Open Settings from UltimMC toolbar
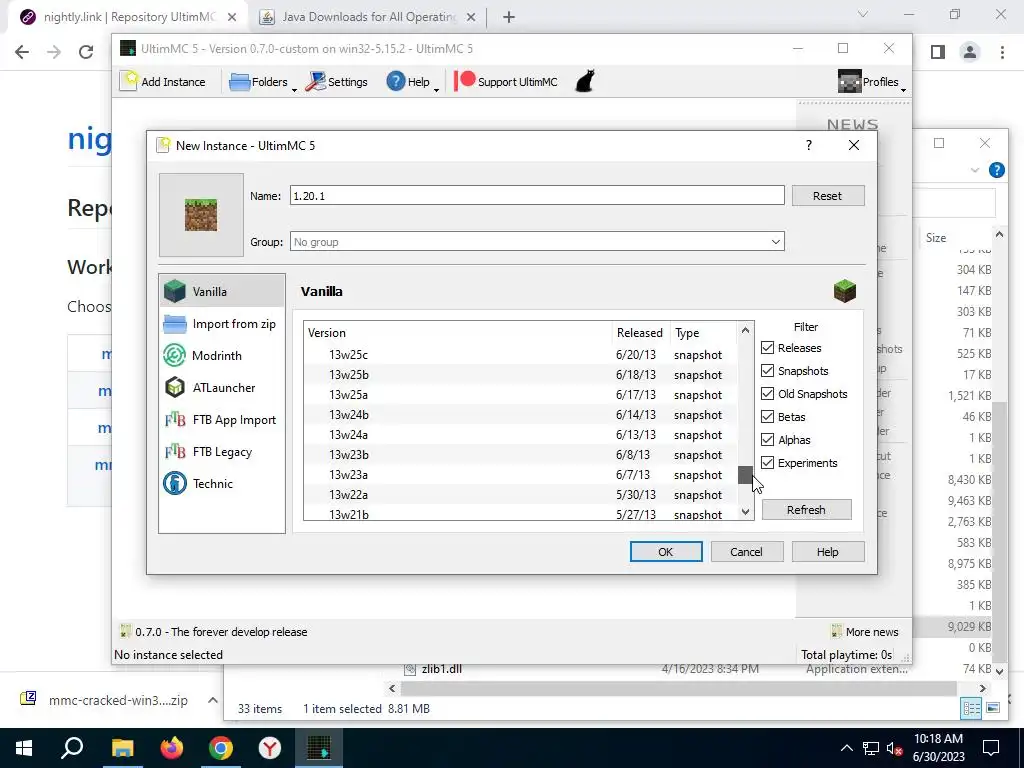The width and height of the screenshot is (1024, 768). 337,82
